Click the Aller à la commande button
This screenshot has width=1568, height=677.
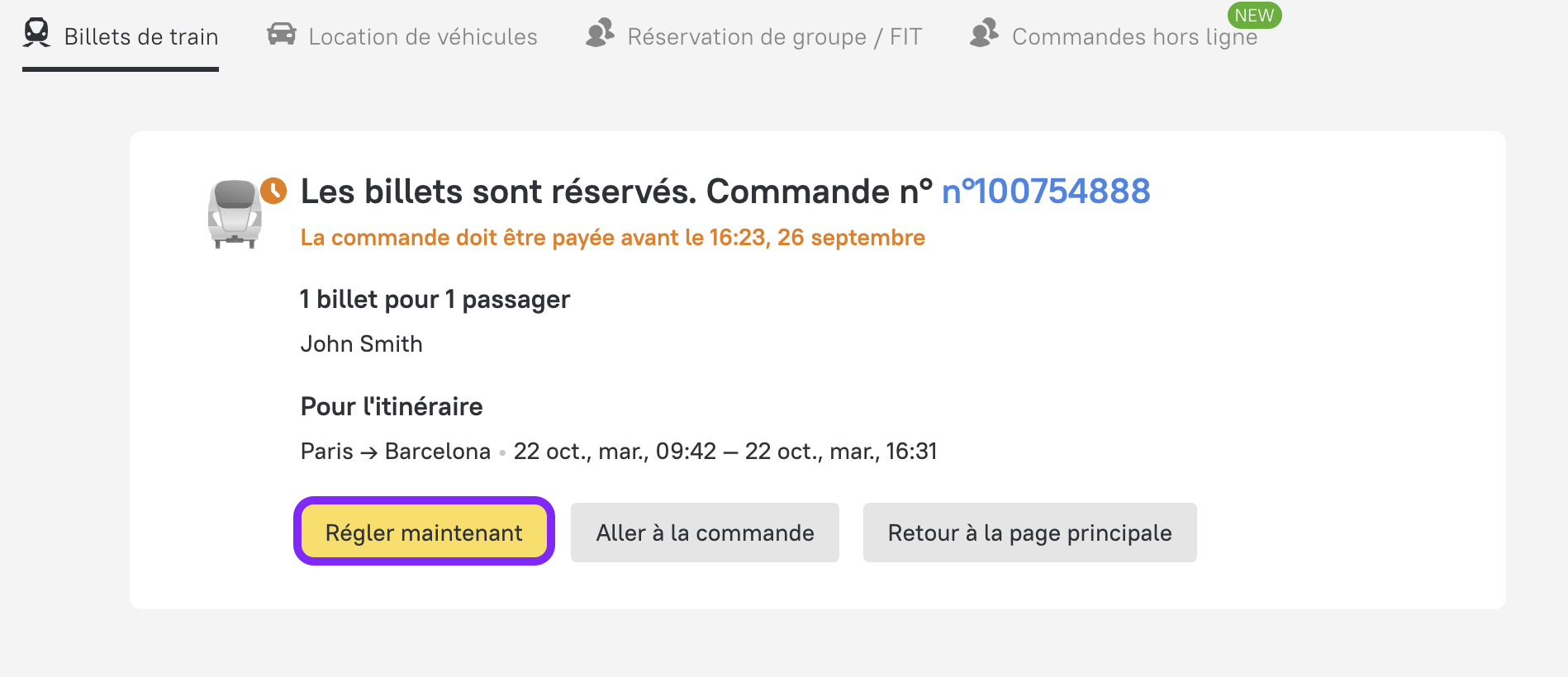(705, 533)
